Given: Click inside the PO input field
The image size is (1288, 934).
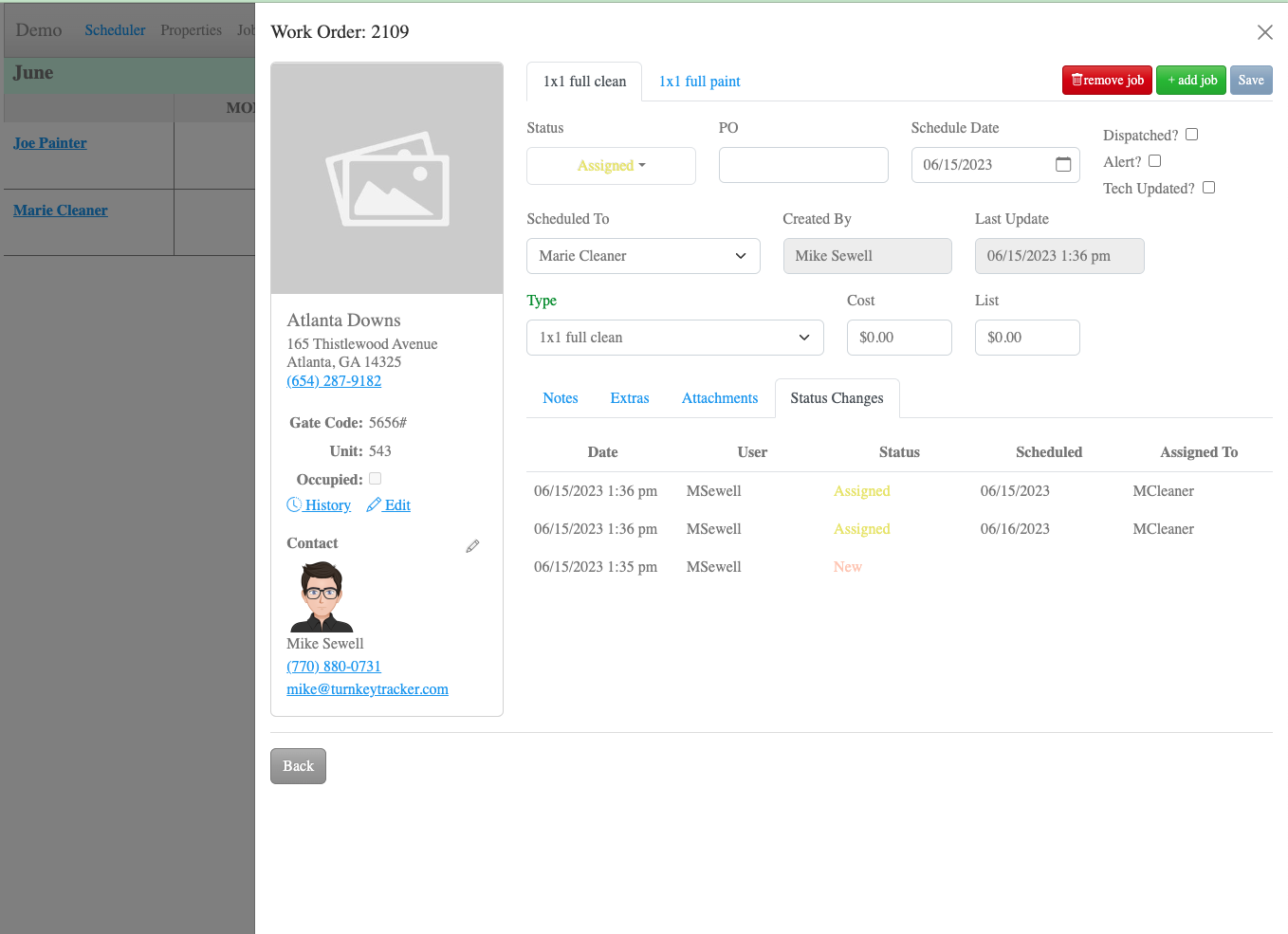Looking at the screenshot, I should 803,164.
